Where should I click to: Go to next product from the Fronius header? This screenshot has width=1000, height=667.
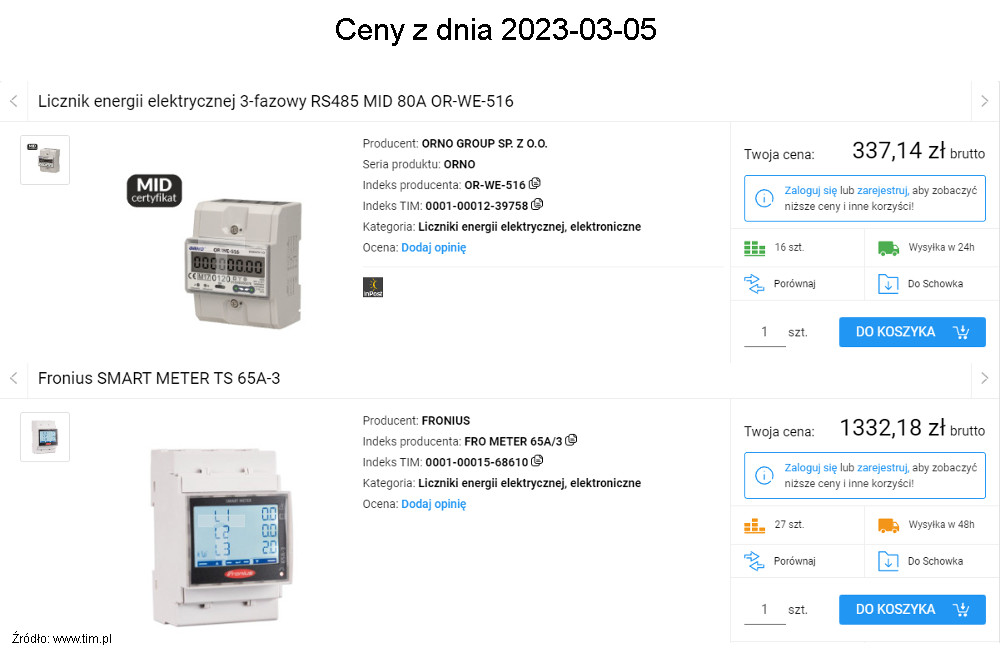tap(985, 378)
